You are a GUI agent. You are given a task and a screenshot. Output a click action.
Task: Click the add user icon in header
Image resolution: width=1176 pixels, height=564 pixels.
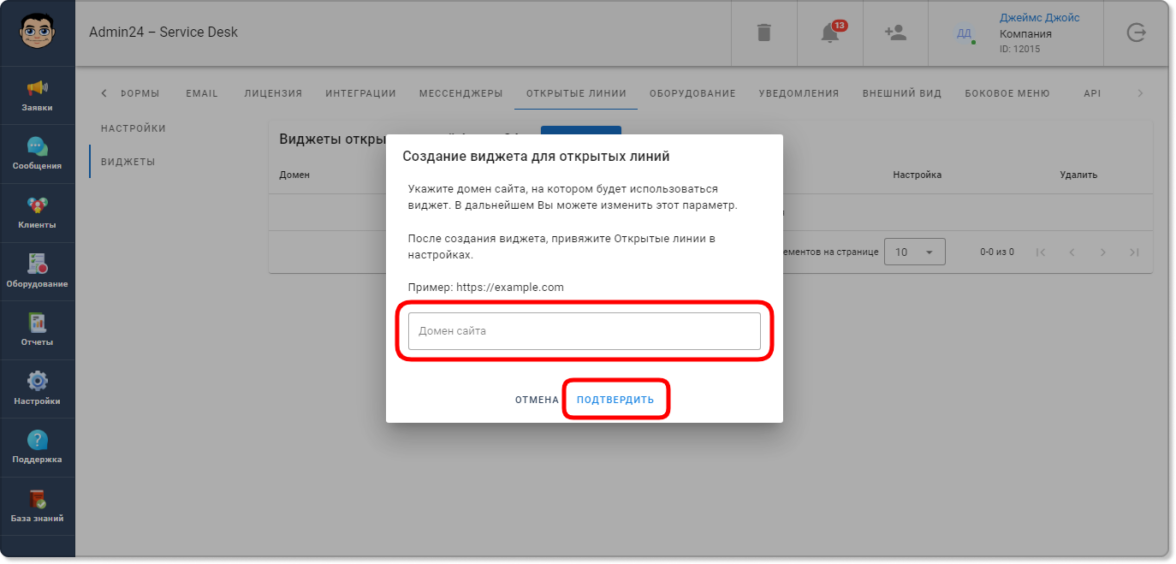896,32
